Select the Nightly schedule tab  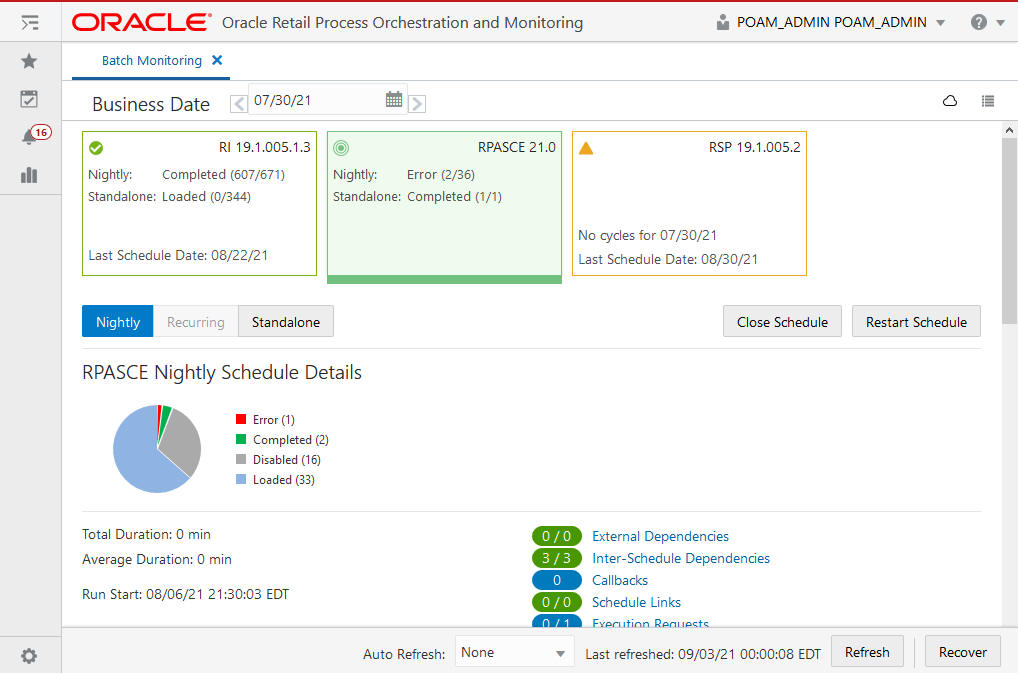click(x=118, y=322)
